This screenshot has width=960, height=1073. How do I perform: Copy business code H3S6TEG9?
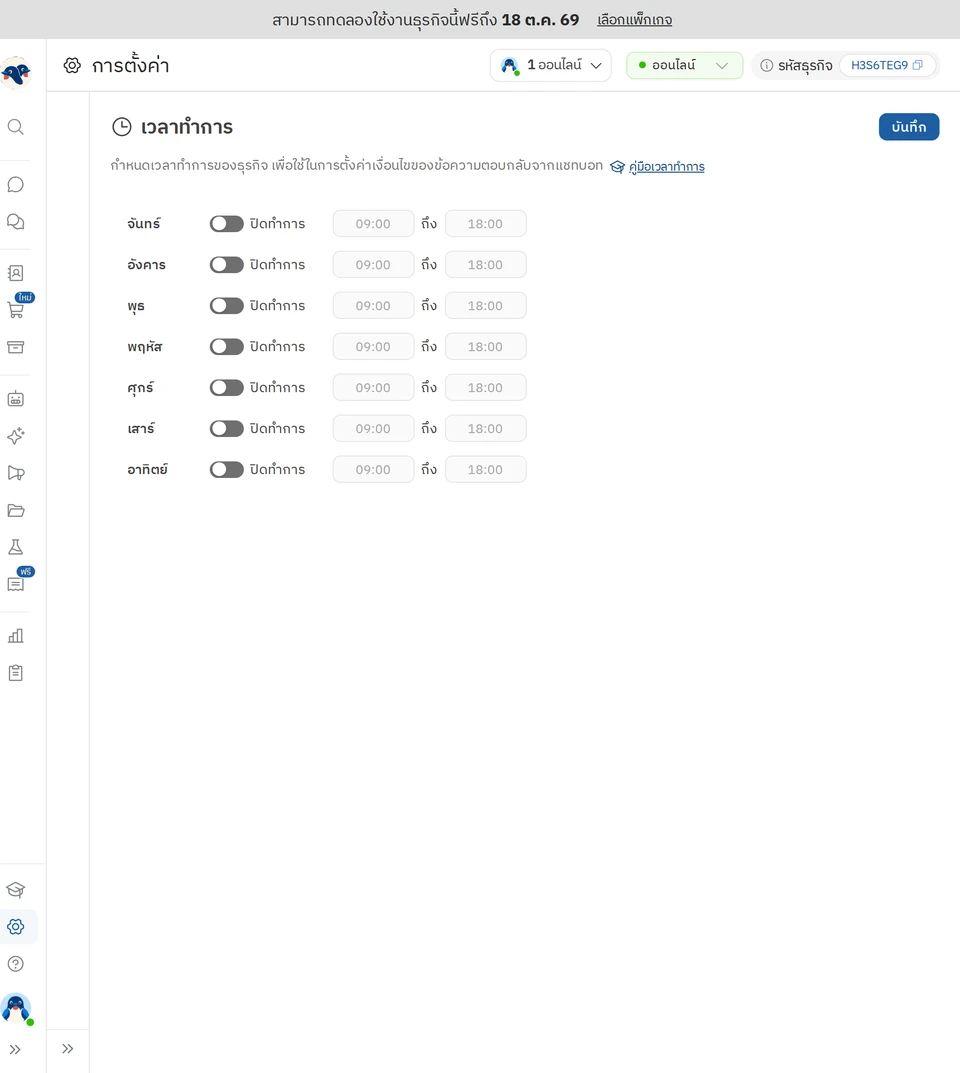tap(918, 65)
